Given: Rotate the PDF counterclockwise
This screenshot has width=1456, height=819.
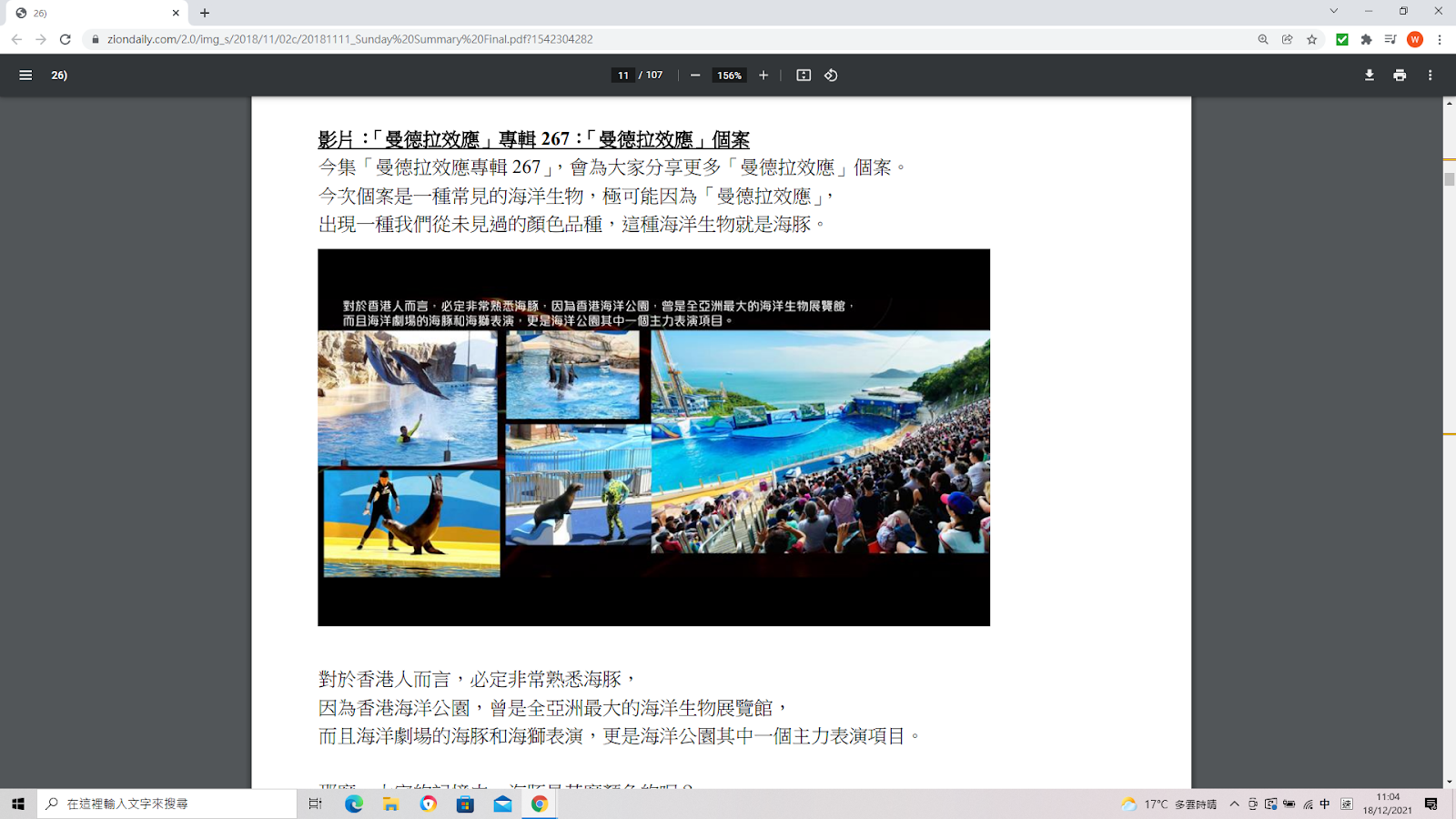Looking at the screenshot, I should (x=831, y=76).
